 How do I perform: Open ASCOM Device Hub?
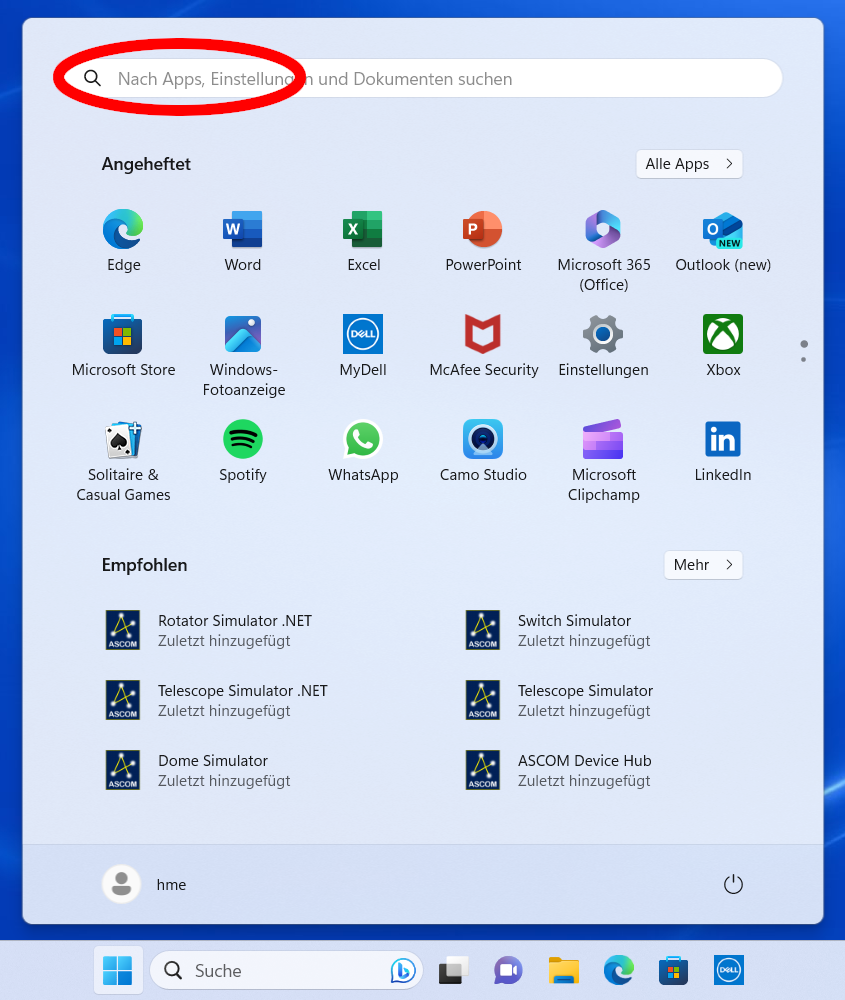(559, 770)
